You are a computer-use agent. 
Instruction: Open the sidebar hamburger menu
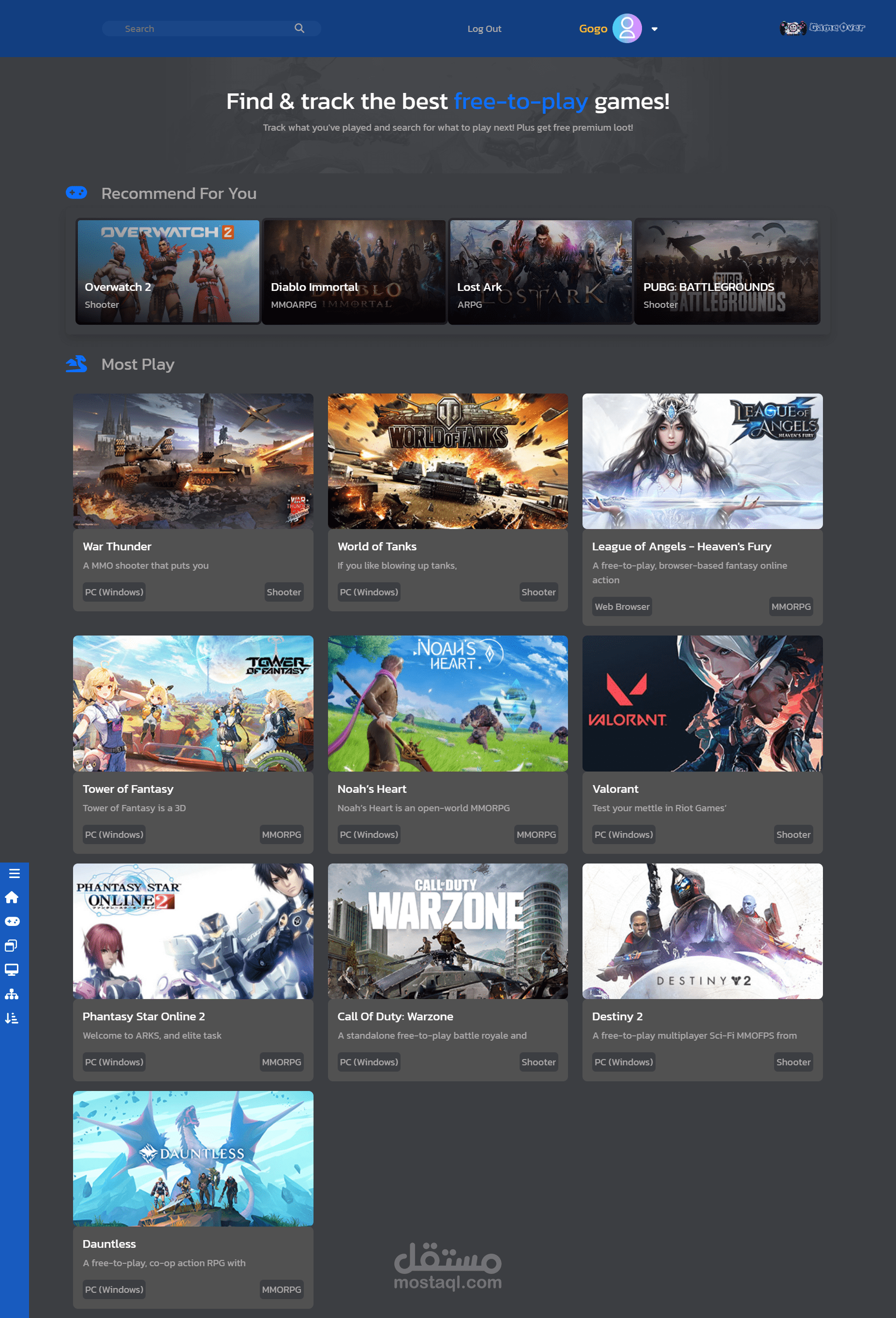14,873
